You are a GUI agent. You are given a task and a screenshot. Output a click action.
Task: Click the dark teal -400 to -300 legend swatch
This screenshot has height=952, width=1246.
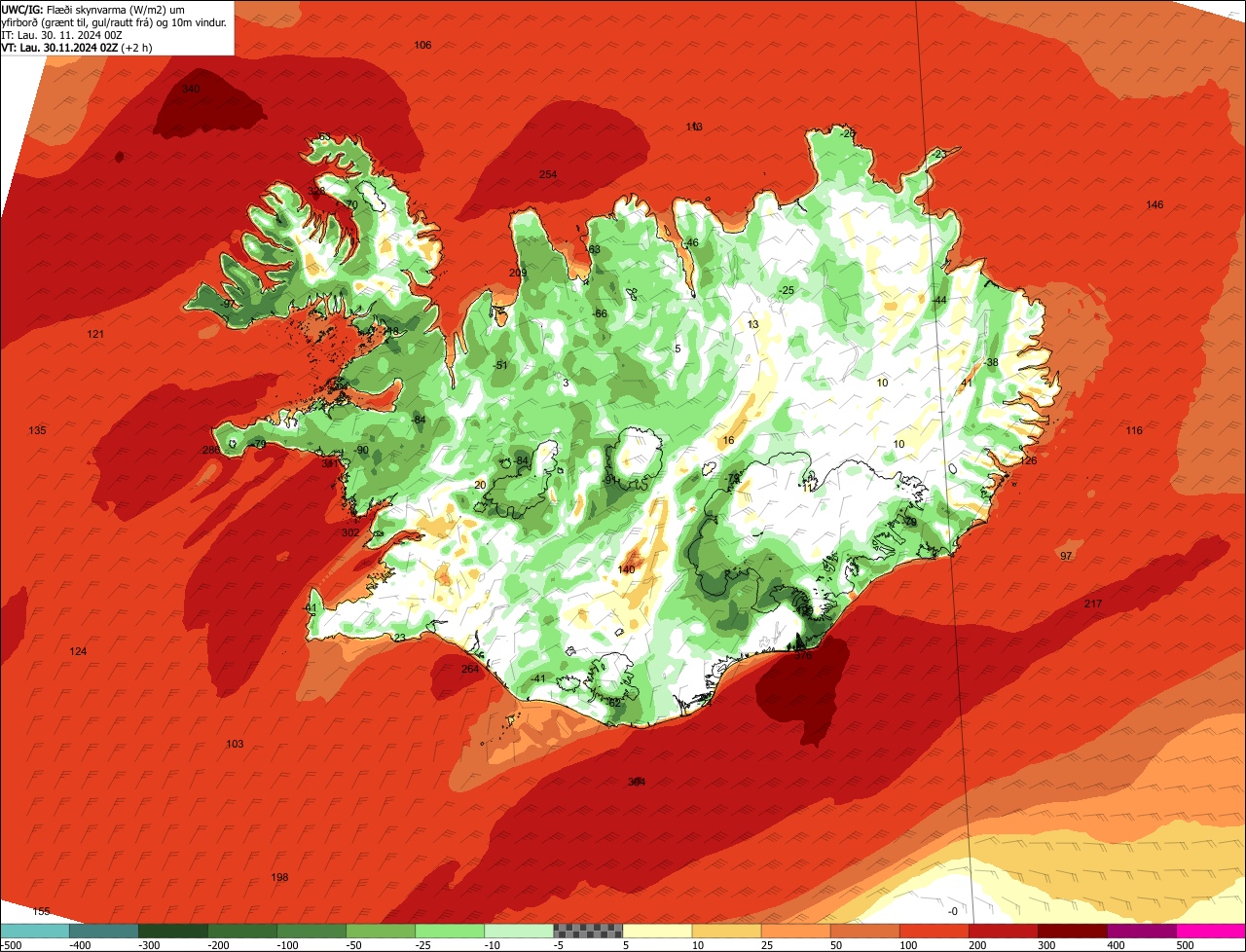pyautogui.click(x=104, y=931)
